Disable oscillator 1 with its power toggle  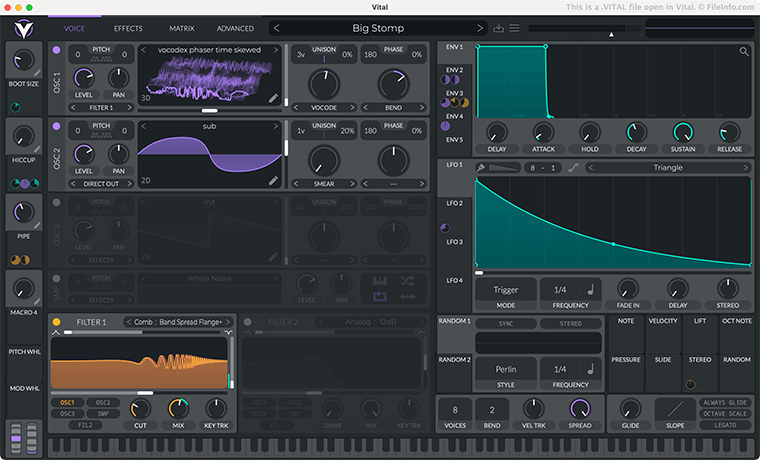(x=56, y=51)
